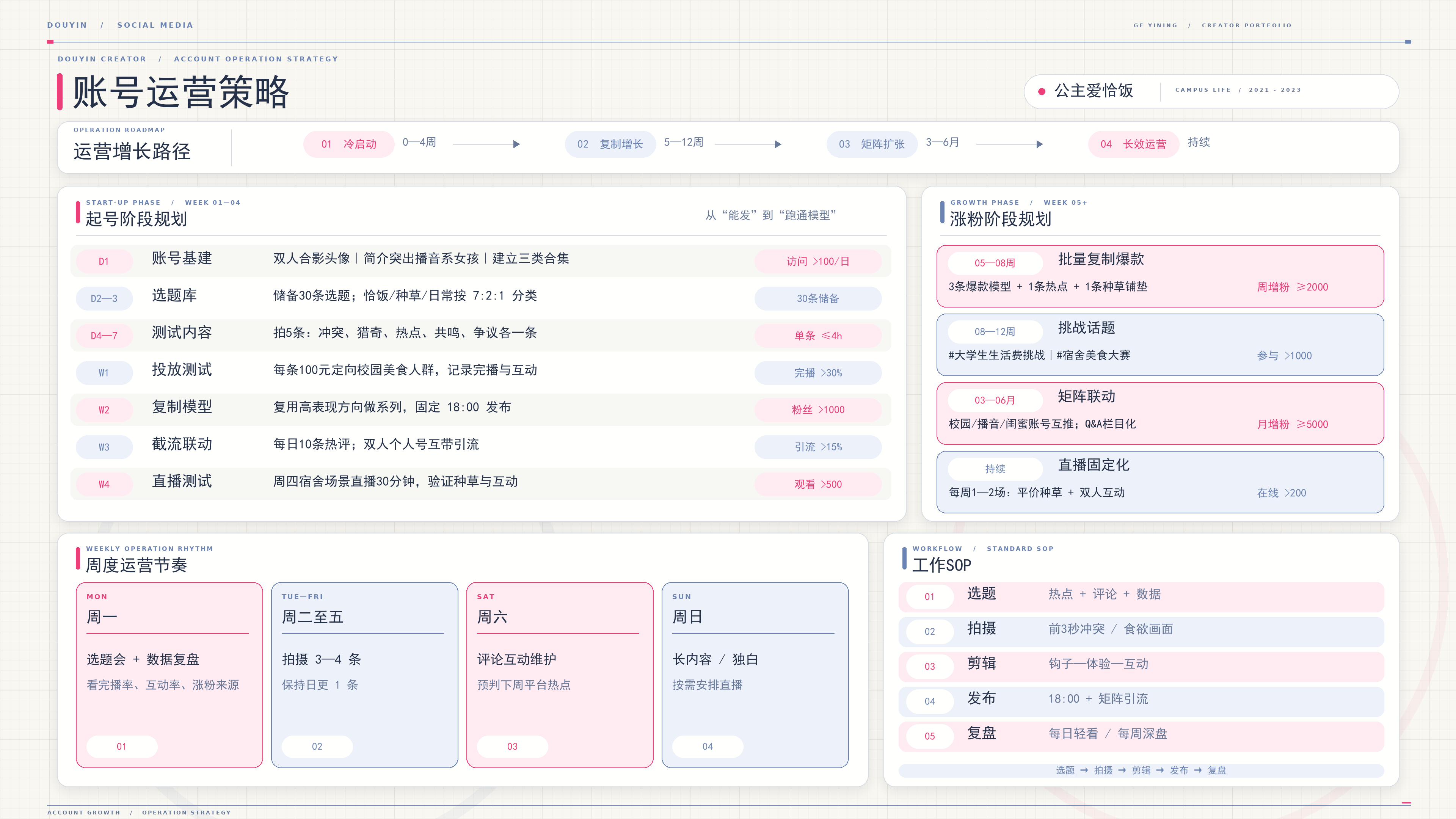The image size is (1456, 819).
Task: Click the 复制模型 row title
Action: [182, 407]
